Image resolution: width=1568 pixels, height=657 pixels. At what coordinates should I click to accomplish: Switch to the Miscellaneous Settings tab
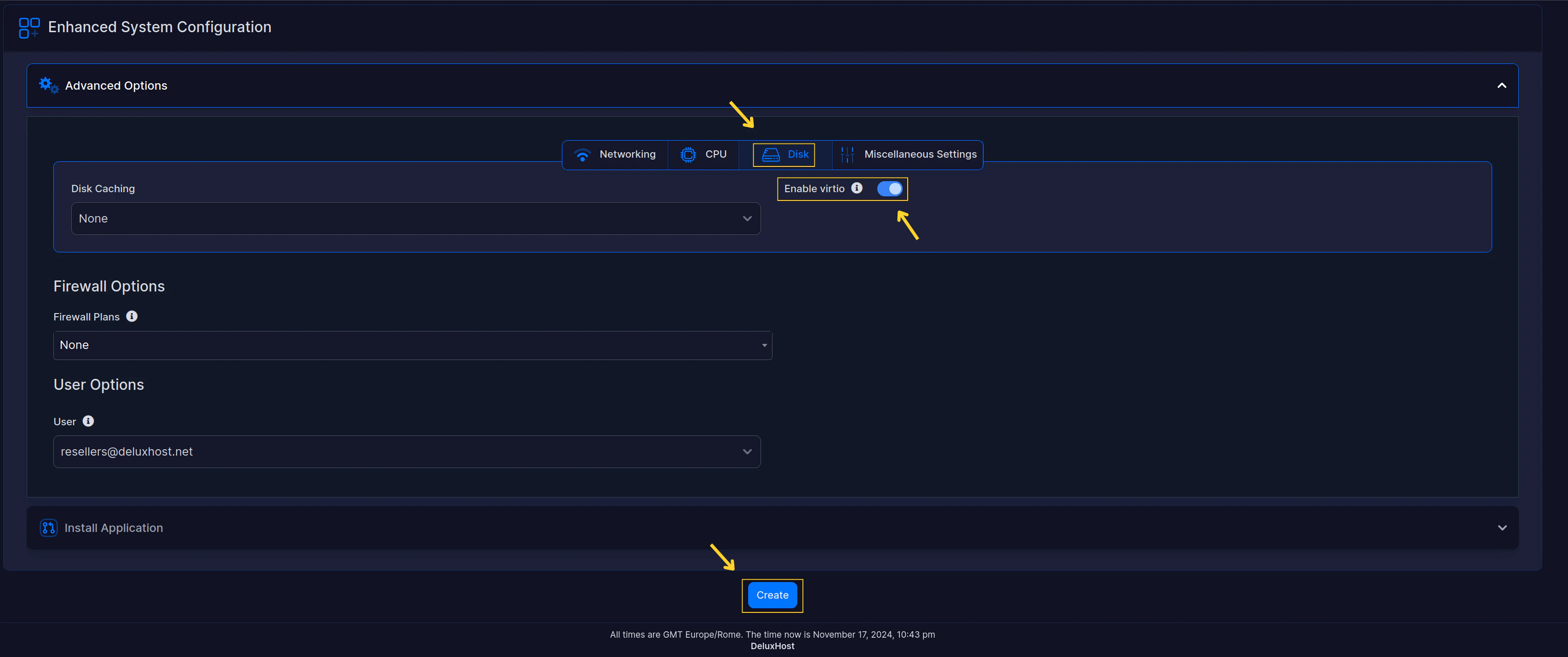pos(920,154)
